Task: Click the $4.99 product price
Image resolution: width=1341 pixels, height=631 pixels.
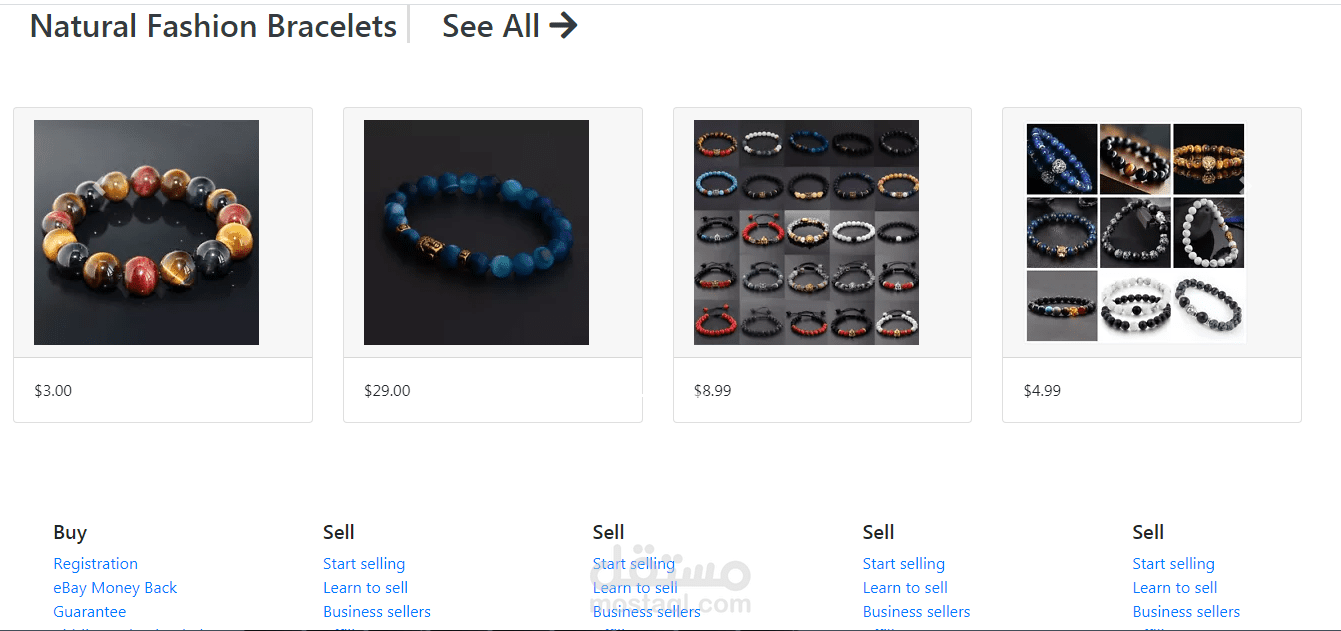Action: [x=1042, y=391]
